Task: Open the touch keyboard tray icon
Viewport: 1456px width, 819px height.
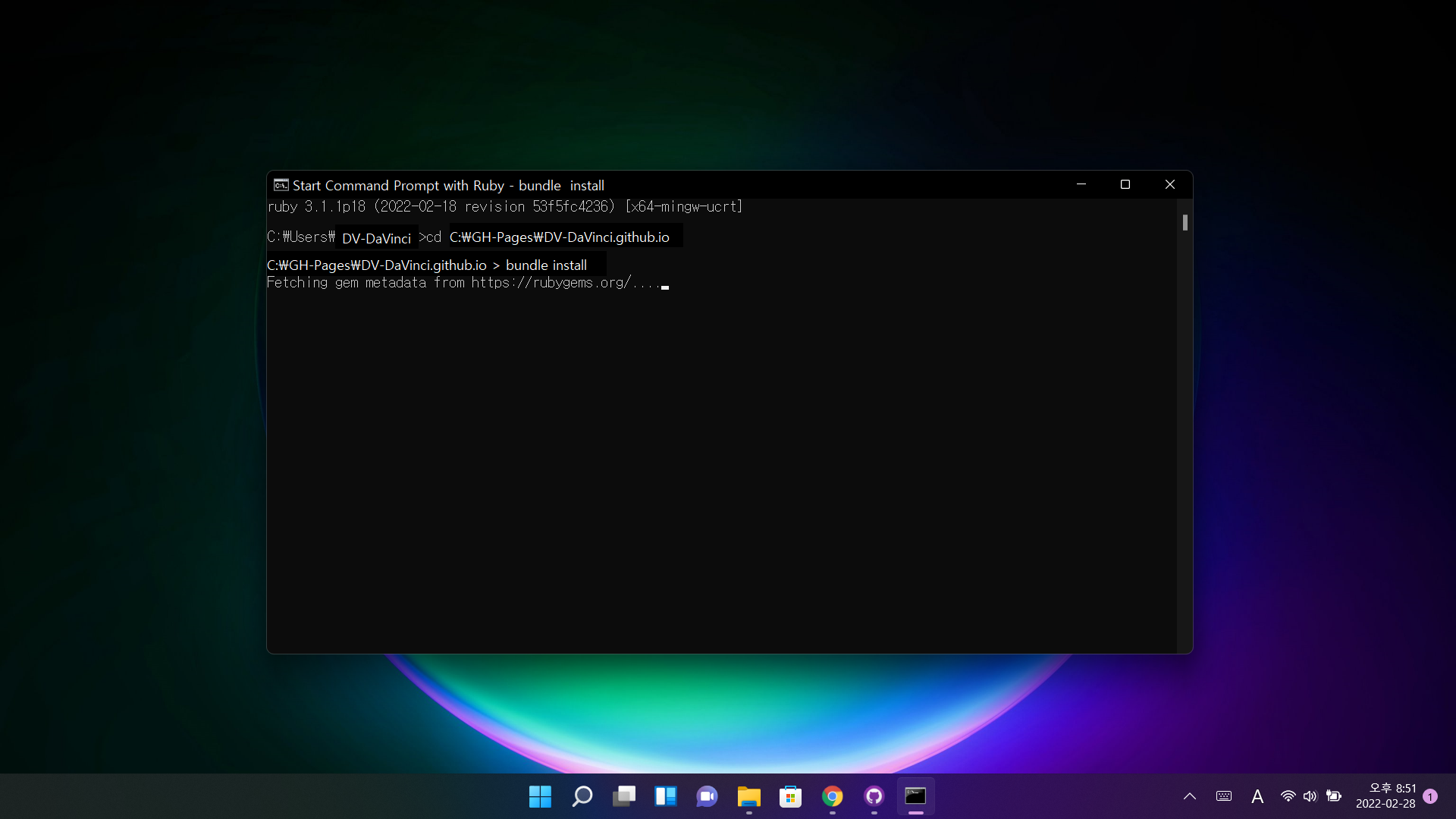Action: [1223, 796]
